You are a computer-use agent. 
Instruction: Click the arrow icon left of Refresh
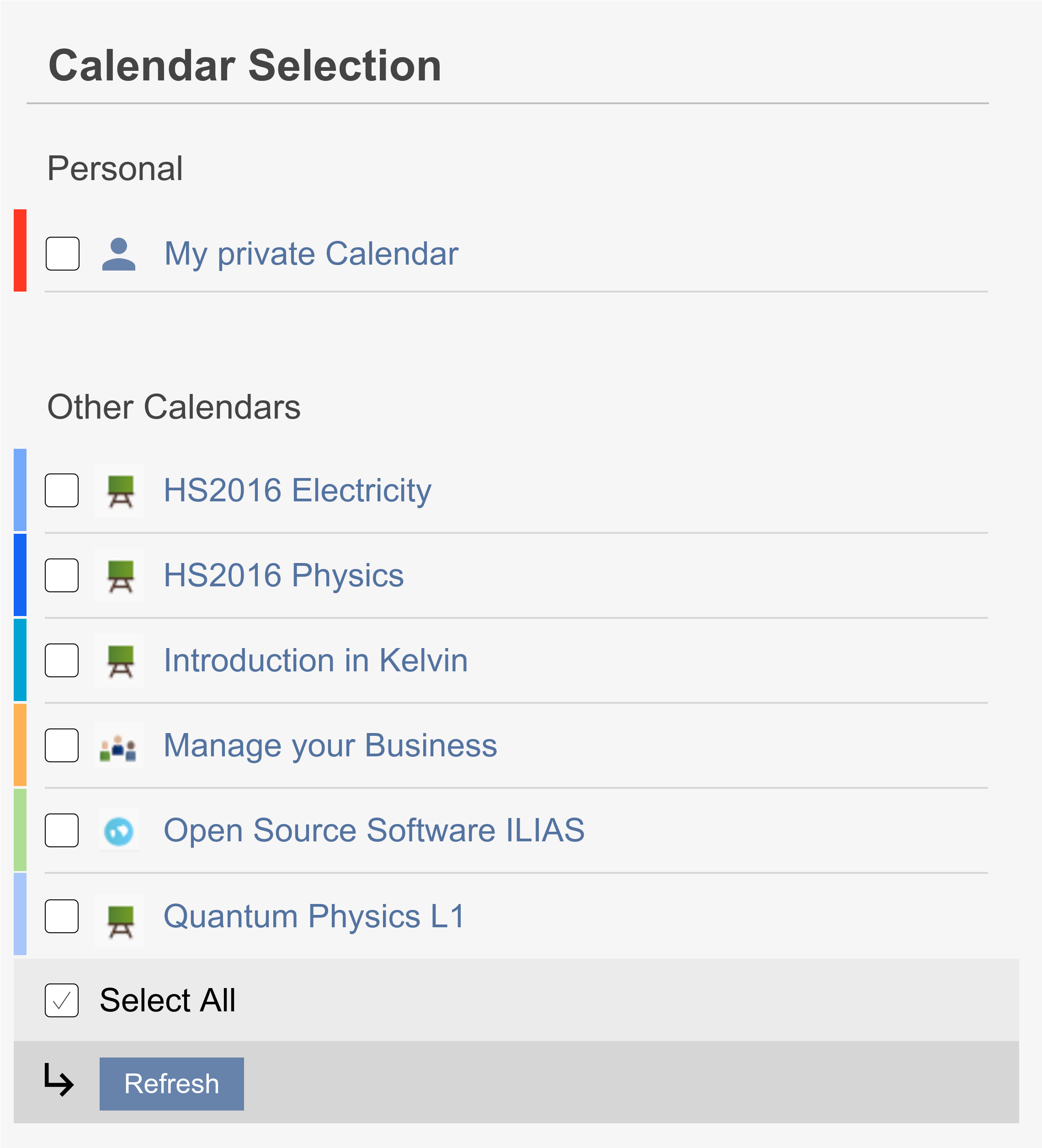pos(59,1079)
